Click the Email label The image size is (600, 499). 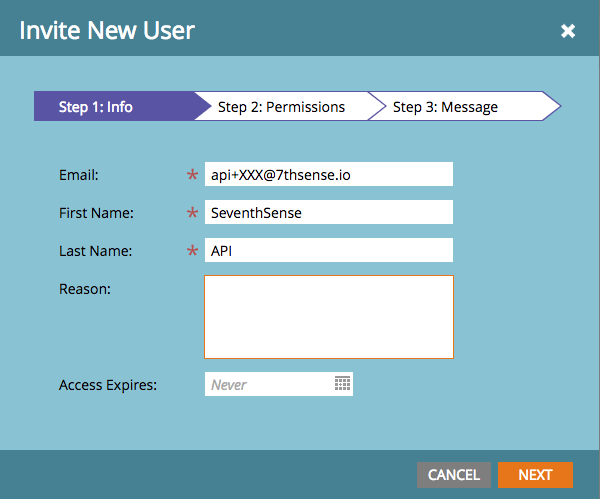pyautogui.click(x=79, y=175)
